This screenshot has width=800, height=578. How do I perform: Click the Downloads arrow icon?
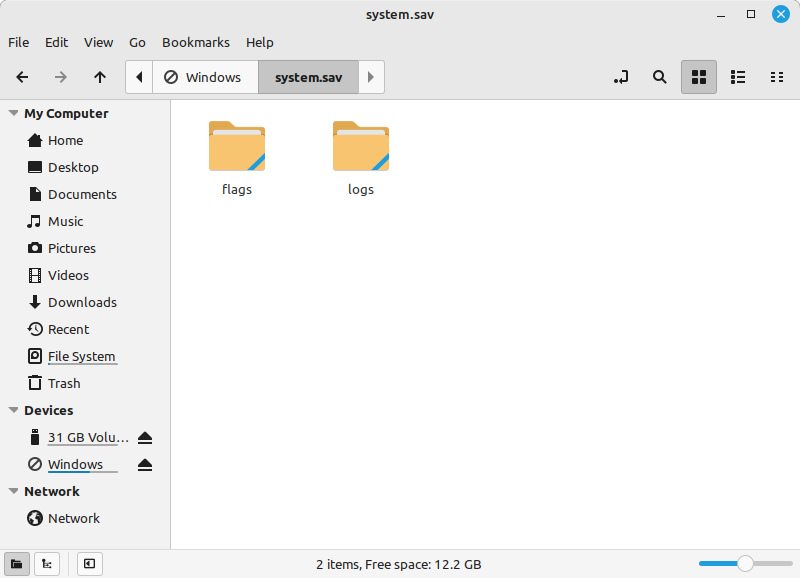(35, 302)
